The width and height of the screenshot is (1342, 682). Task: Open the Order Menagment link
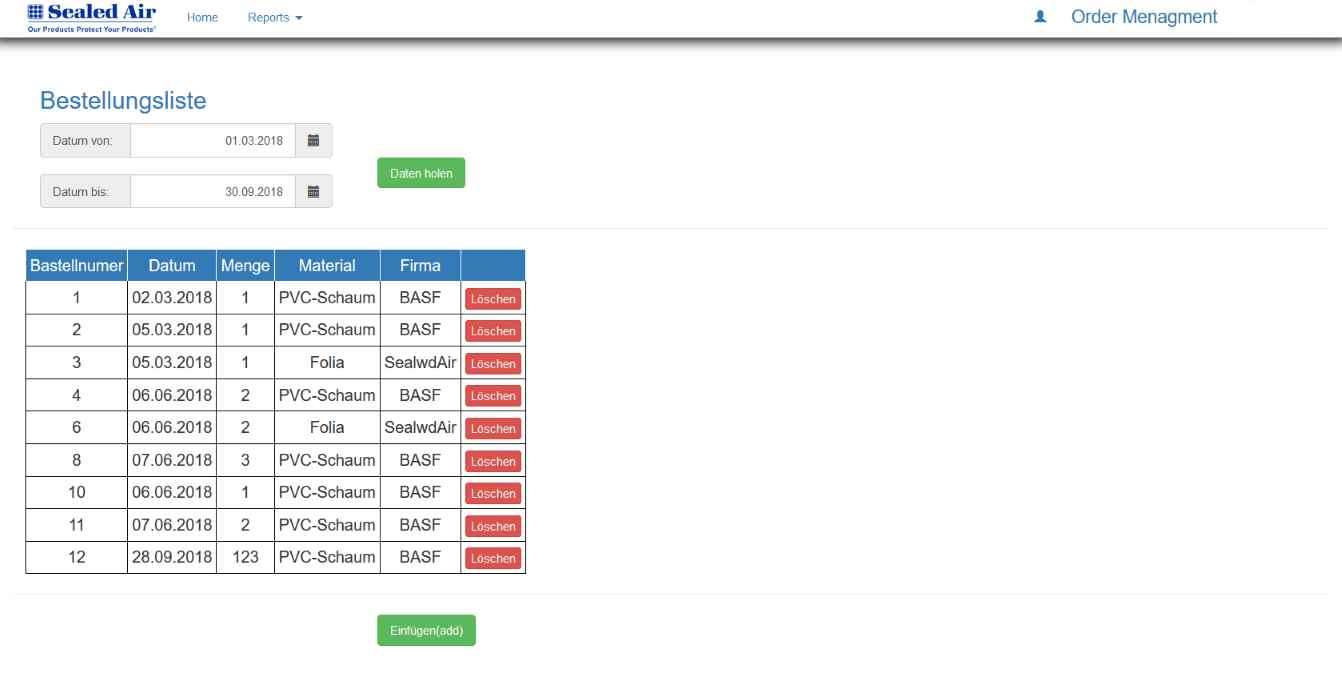tap(1144, 17)
